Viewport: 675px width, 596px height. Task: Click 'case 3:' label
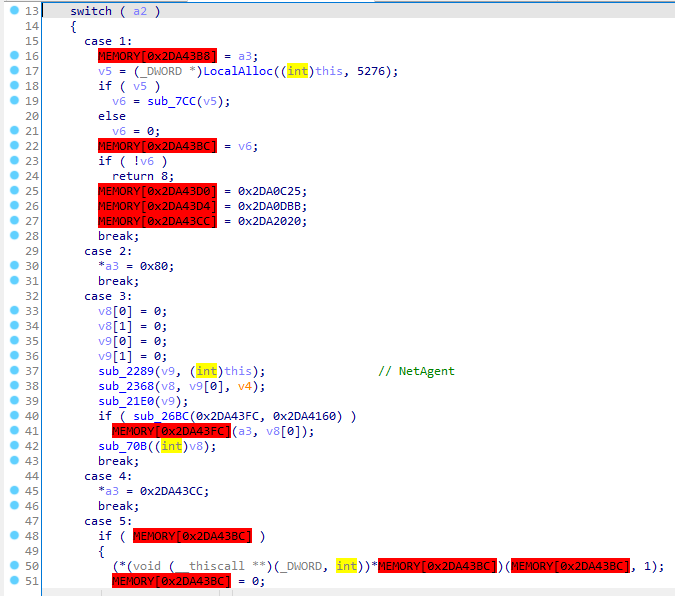[108, 296]
